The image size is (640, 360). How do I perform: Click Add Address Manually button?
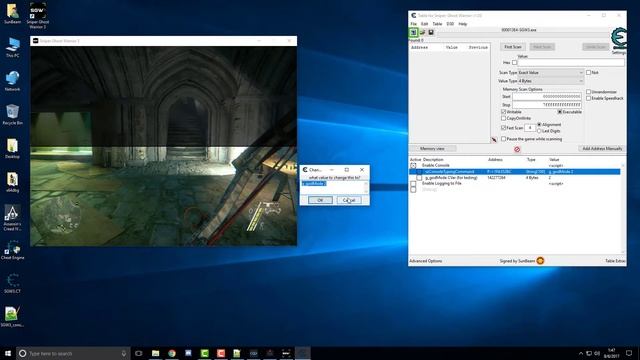602,149
